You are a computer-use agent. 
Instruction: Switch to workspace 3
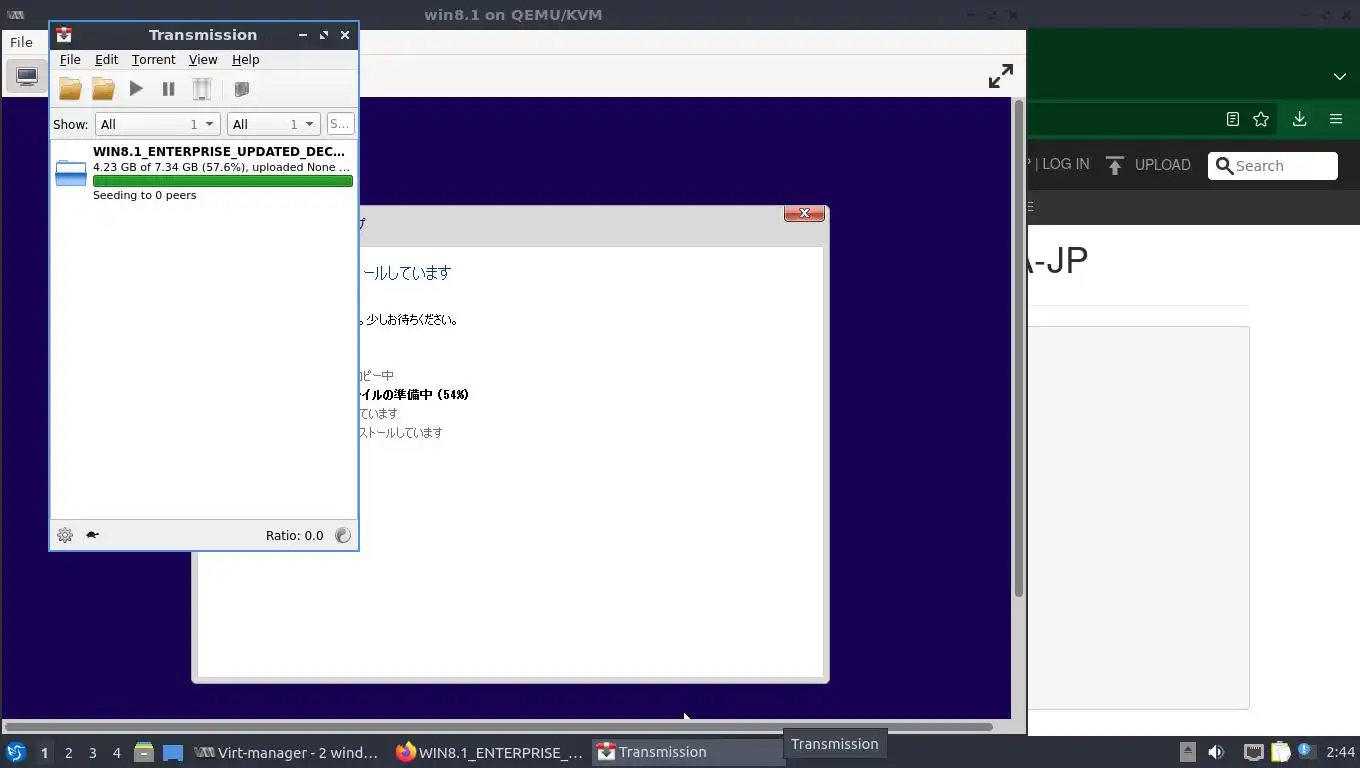92,753
